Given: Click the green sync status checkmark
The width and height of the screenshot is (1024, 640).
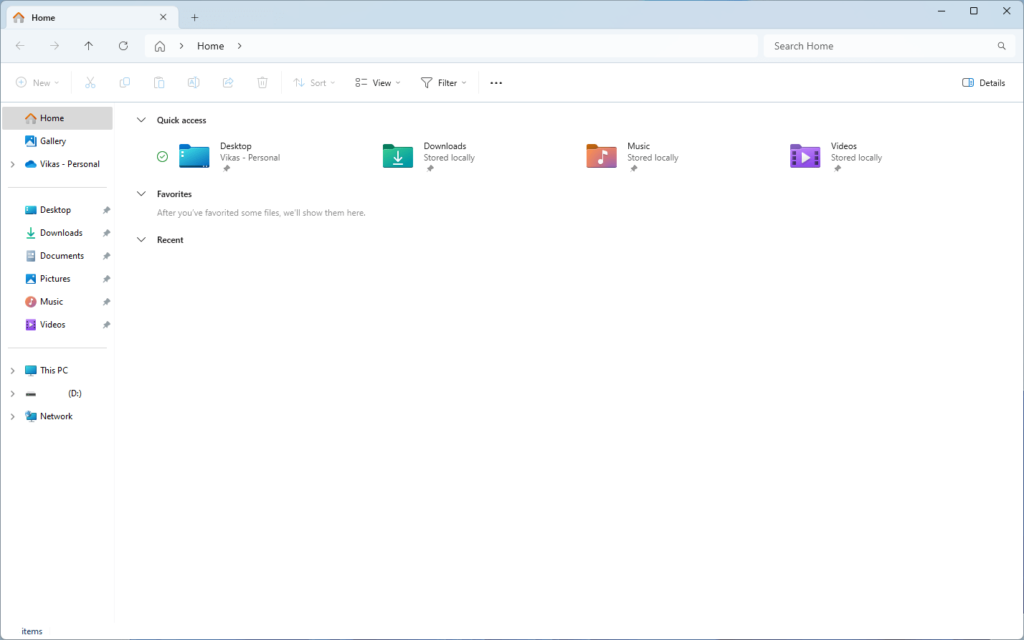Looking at the screenshot, I should pos(163,157).
